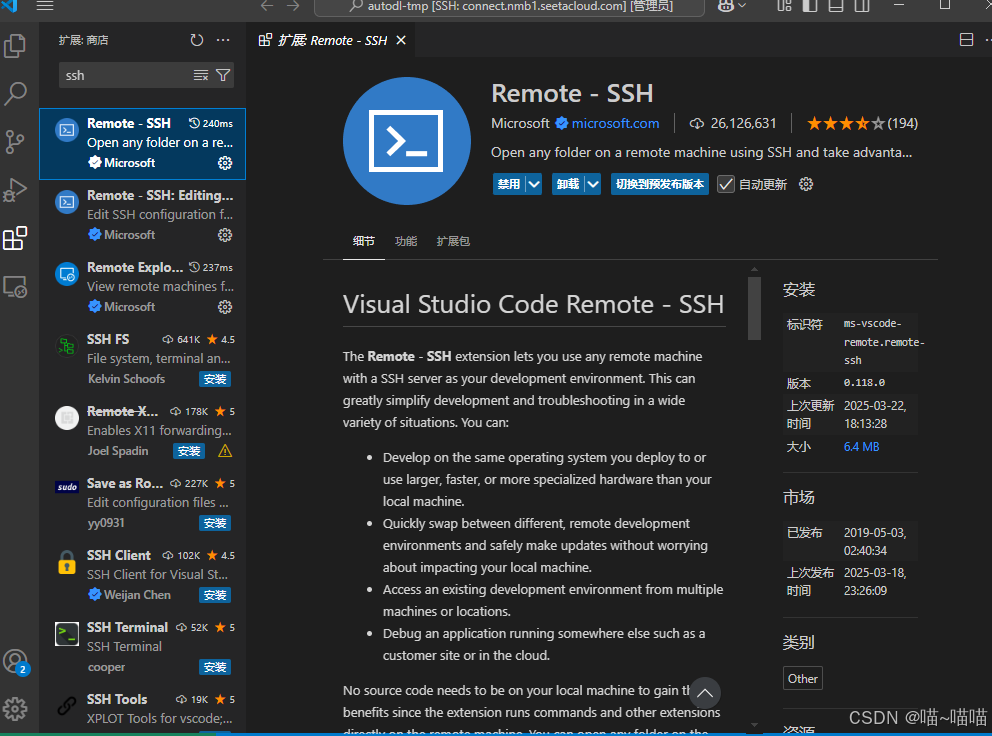Refresh the extensions marketplace list

pos(197,40)
